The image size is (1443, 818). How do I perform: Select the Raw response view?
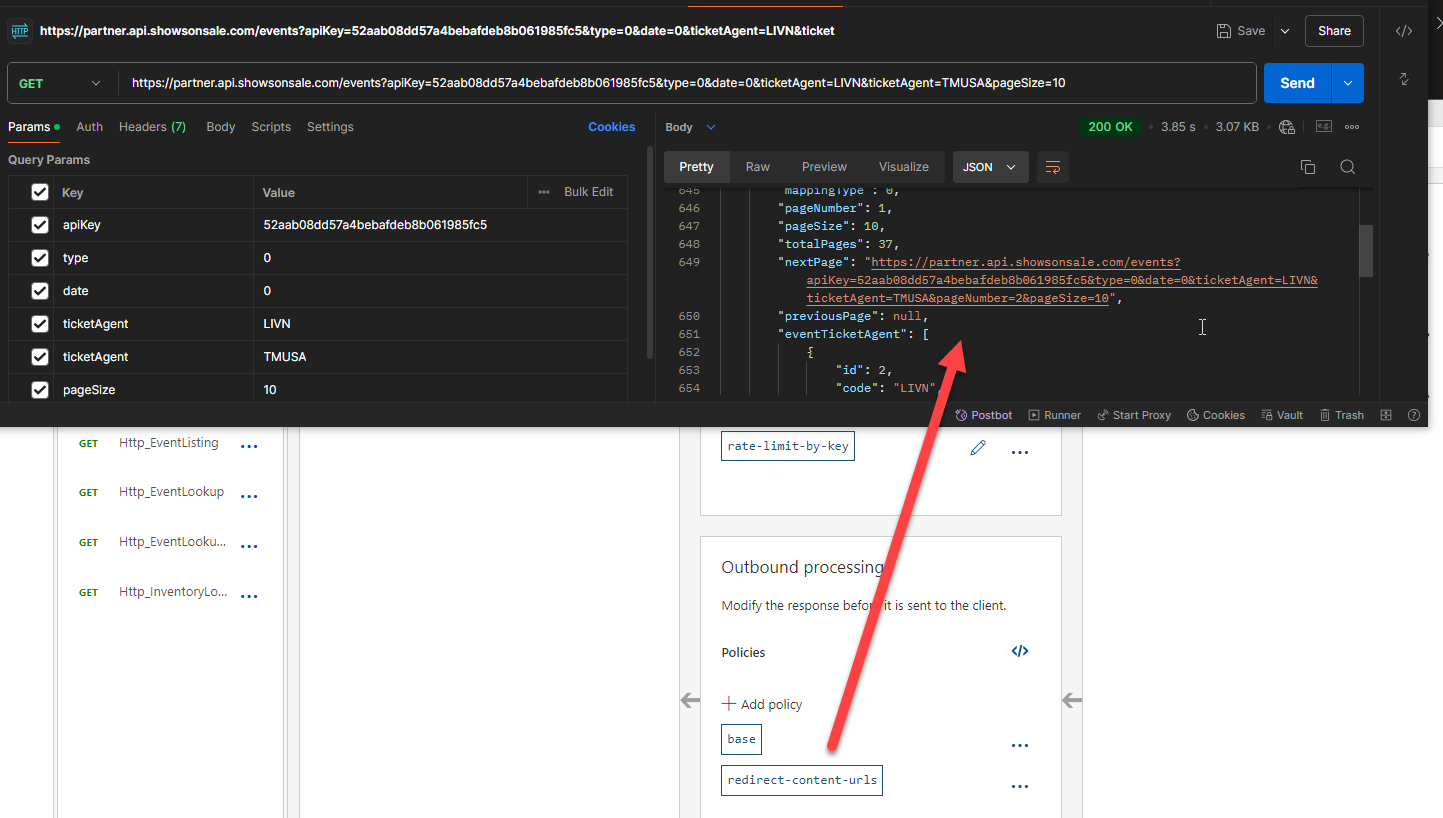pyautogui.click(x=758, y=167)
